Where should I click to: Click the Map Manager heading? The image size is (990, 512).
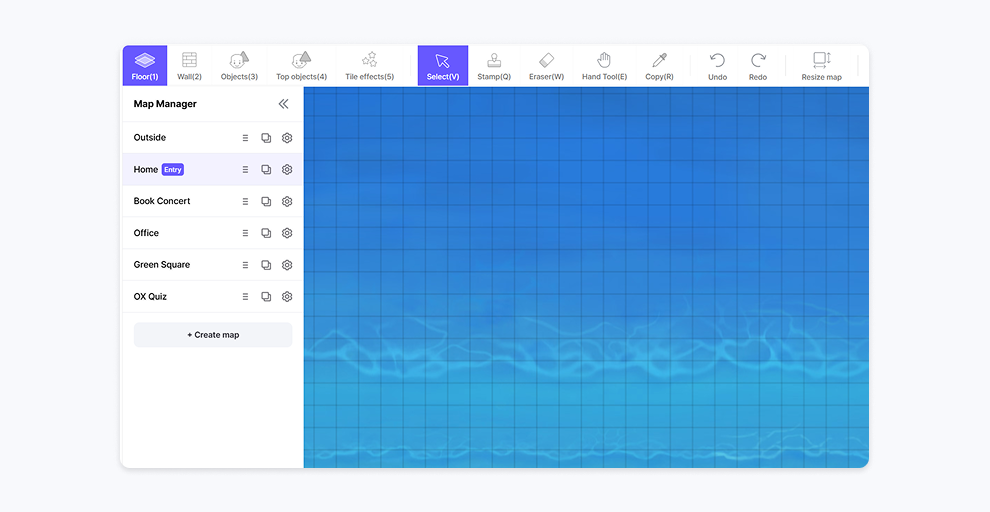coord(165,104)
